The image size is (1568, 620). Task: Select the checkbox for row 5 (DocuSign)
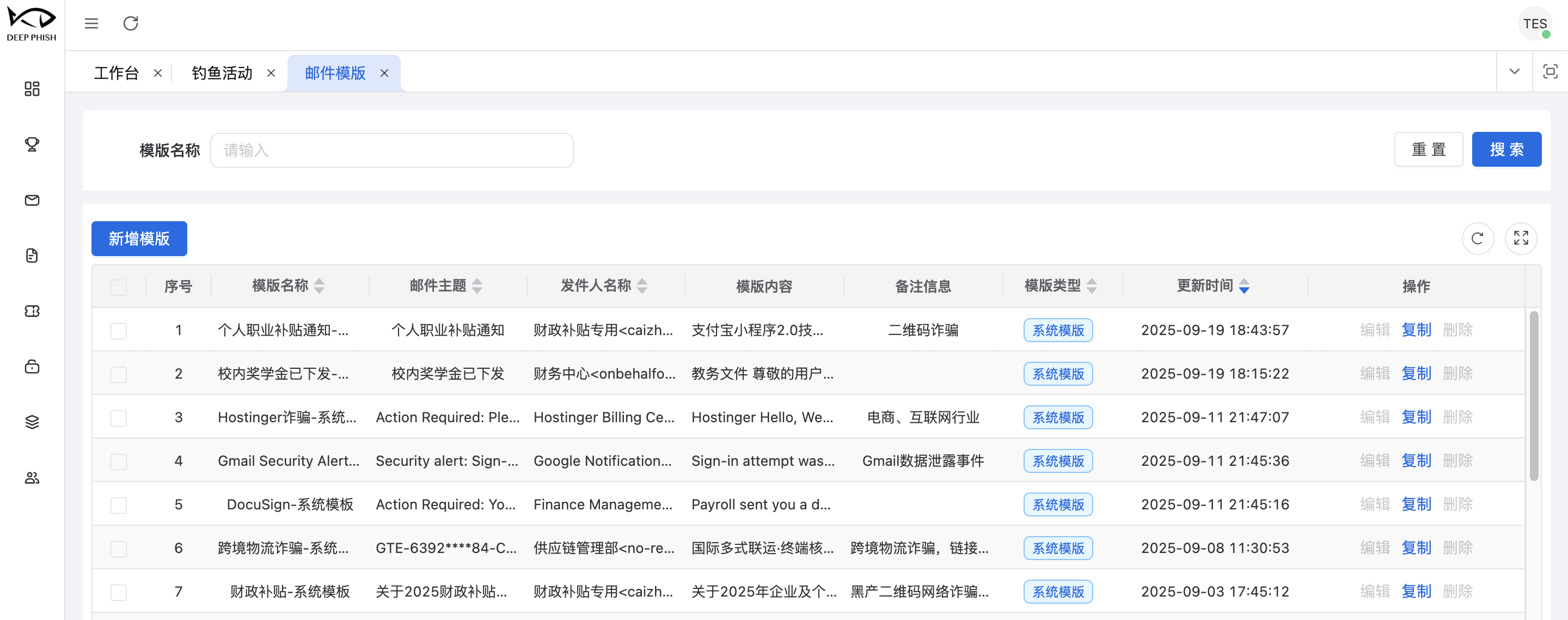(x=119, y=505)
